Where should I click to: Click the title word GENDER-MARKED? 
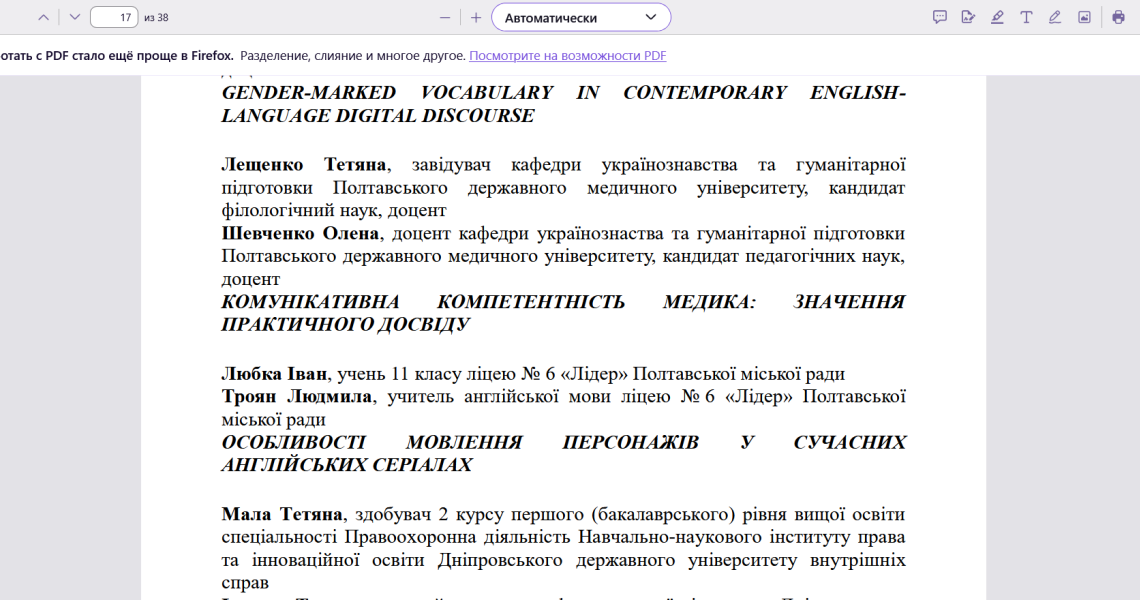click(309, 93)
